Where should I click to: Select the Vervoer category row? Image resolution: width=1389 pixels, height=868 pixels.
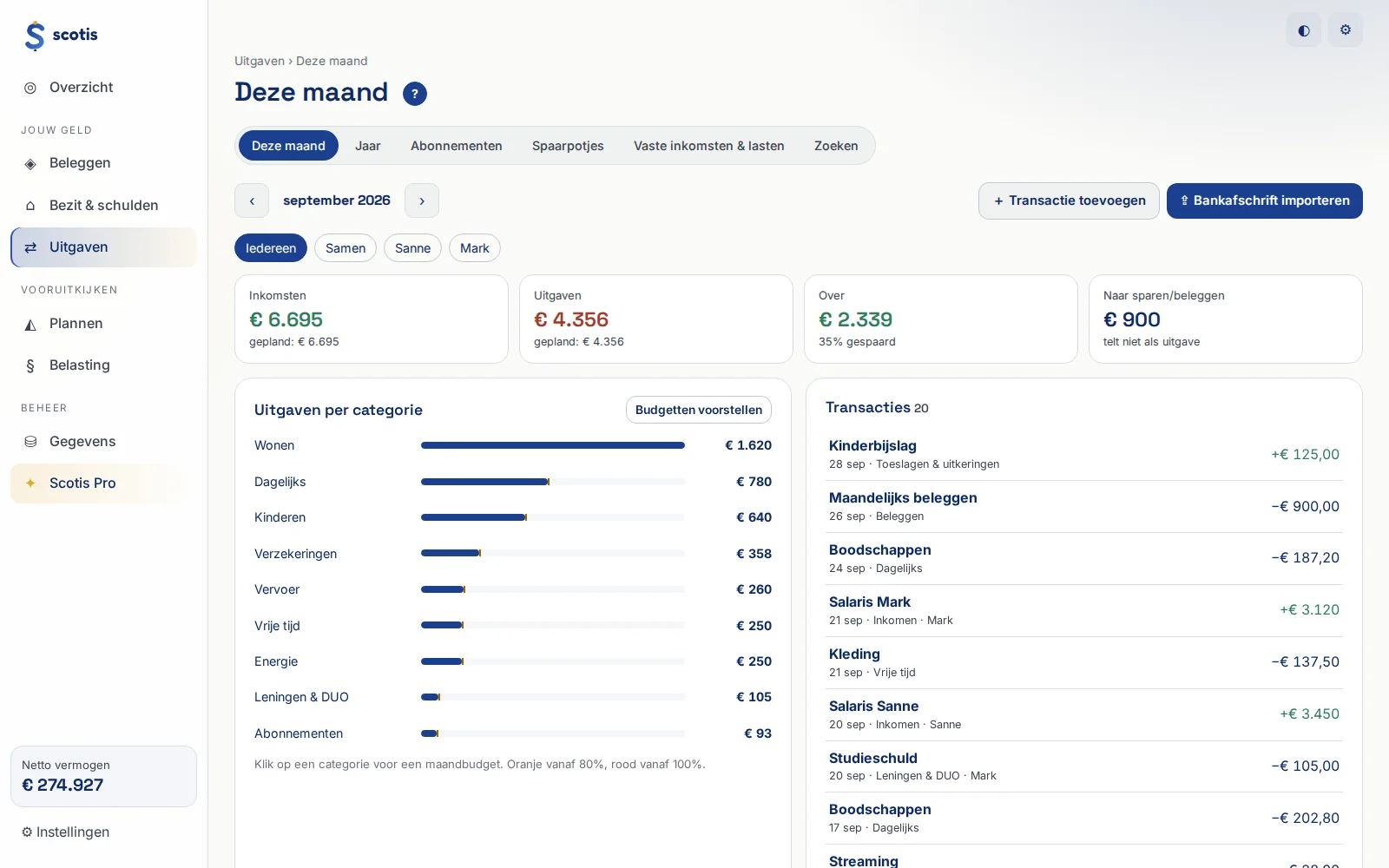[x=513, y=589]
